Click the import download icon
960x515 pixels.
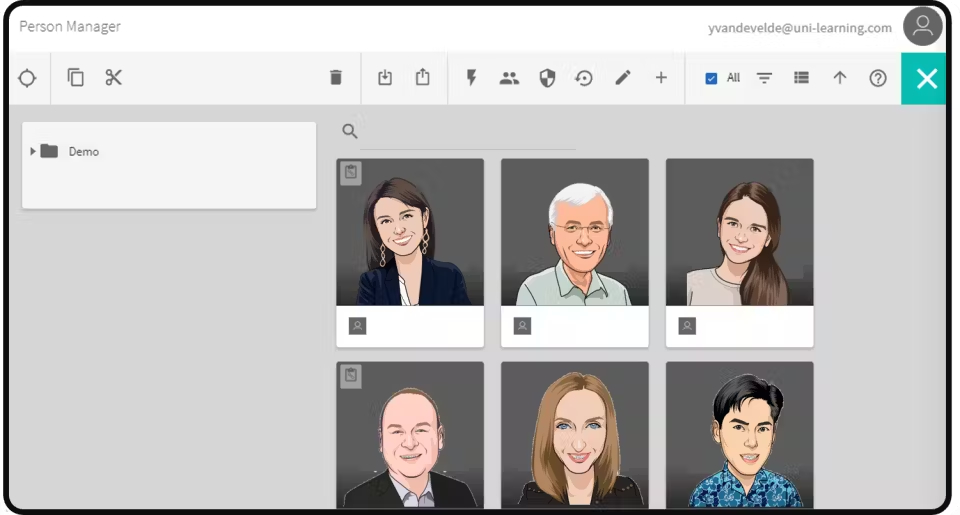384,78
